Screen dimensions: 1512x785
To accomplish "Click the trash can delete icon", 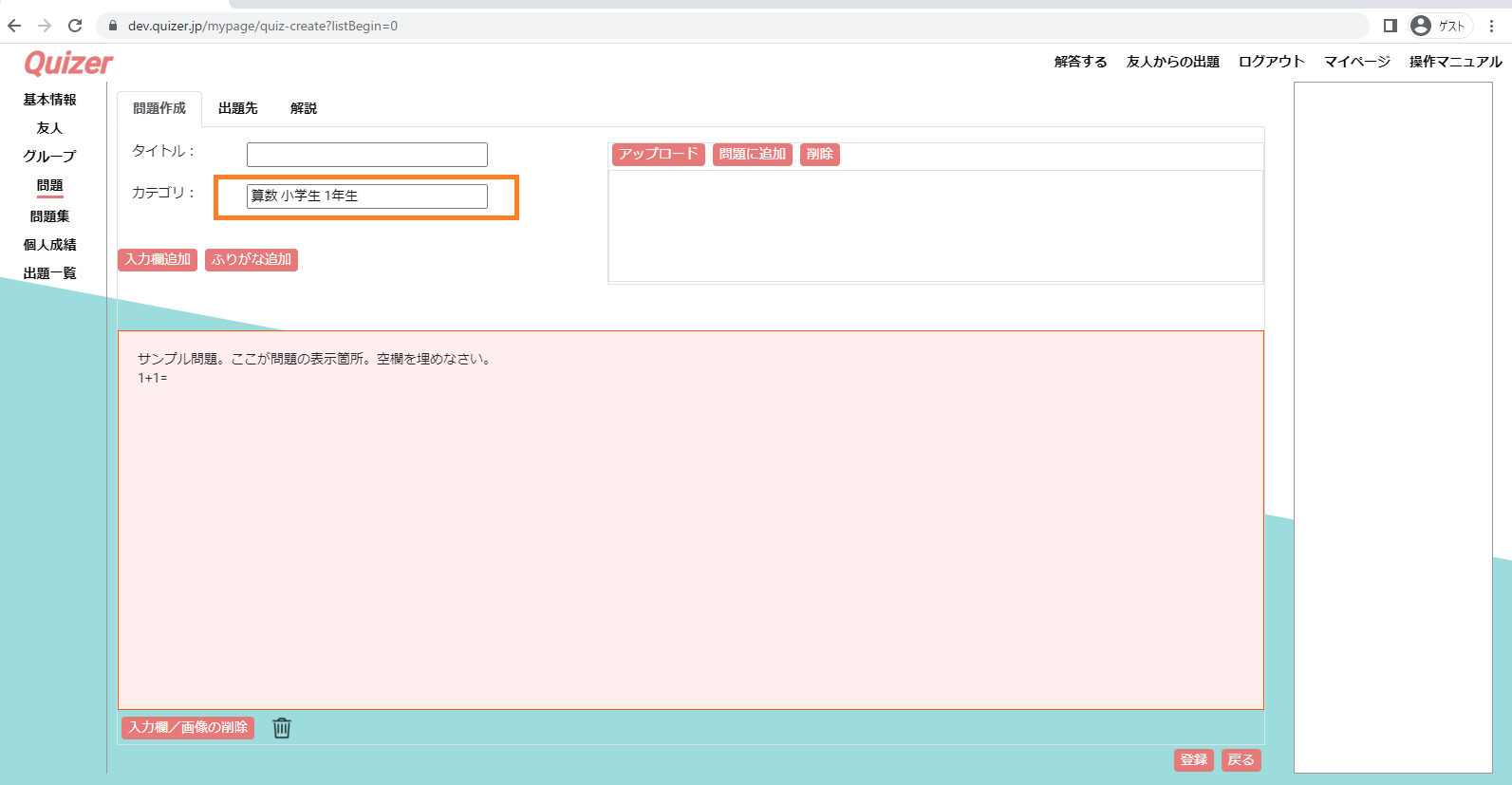I will 282,728.
